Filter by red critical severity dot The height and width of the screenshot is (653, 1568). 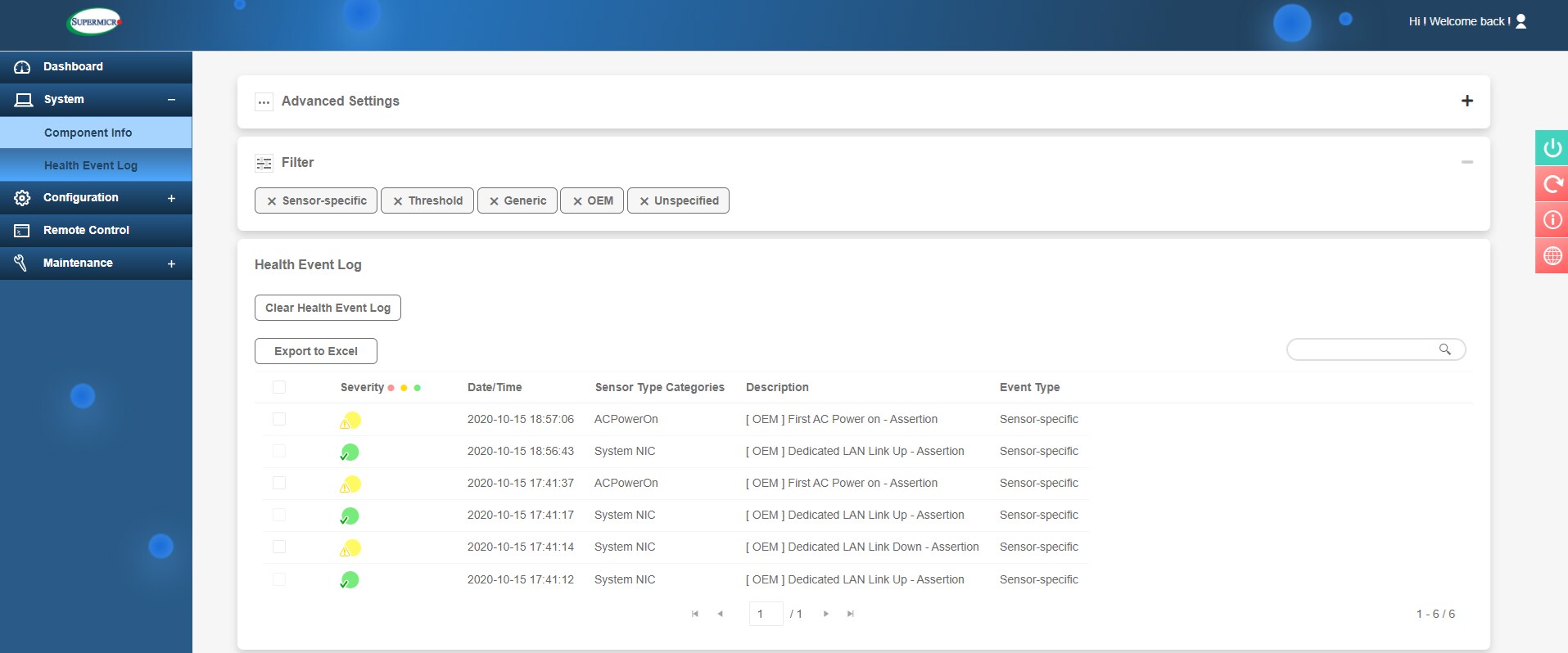[391, 388]
